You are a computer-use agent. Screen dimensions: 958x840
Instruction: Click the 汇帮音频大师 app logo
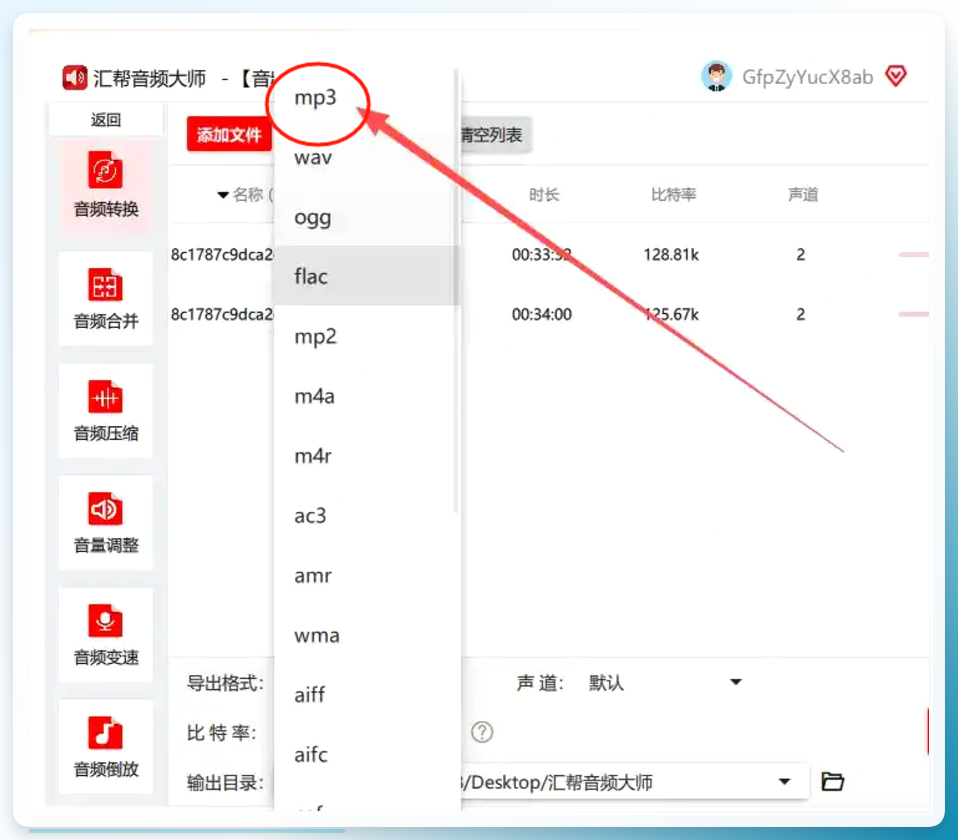point(75,78)
